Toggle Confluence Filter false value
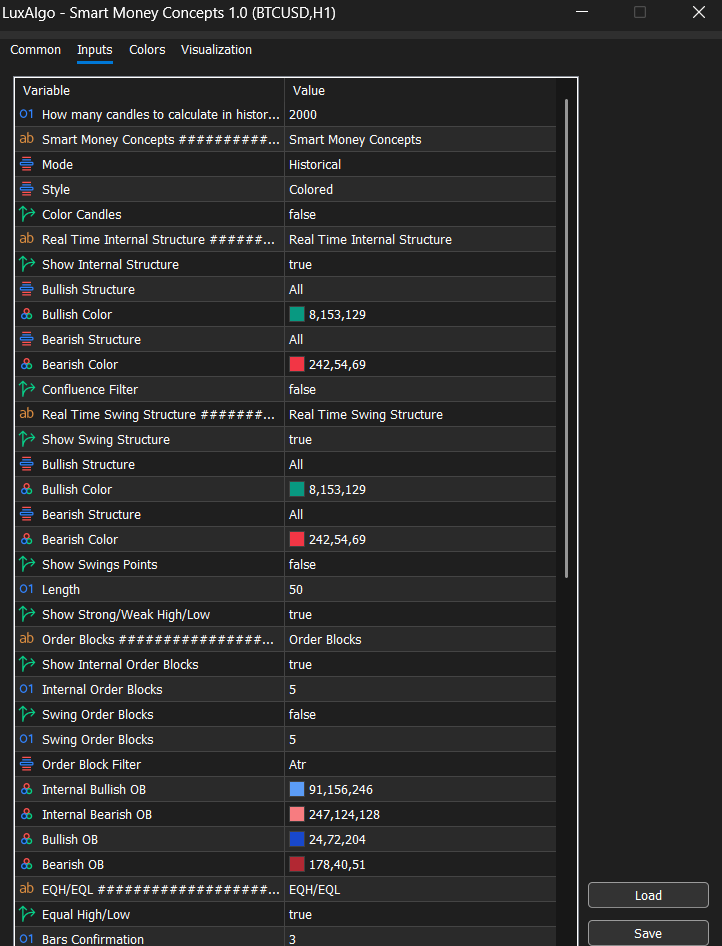722x946 pixels. click(420, 389)
